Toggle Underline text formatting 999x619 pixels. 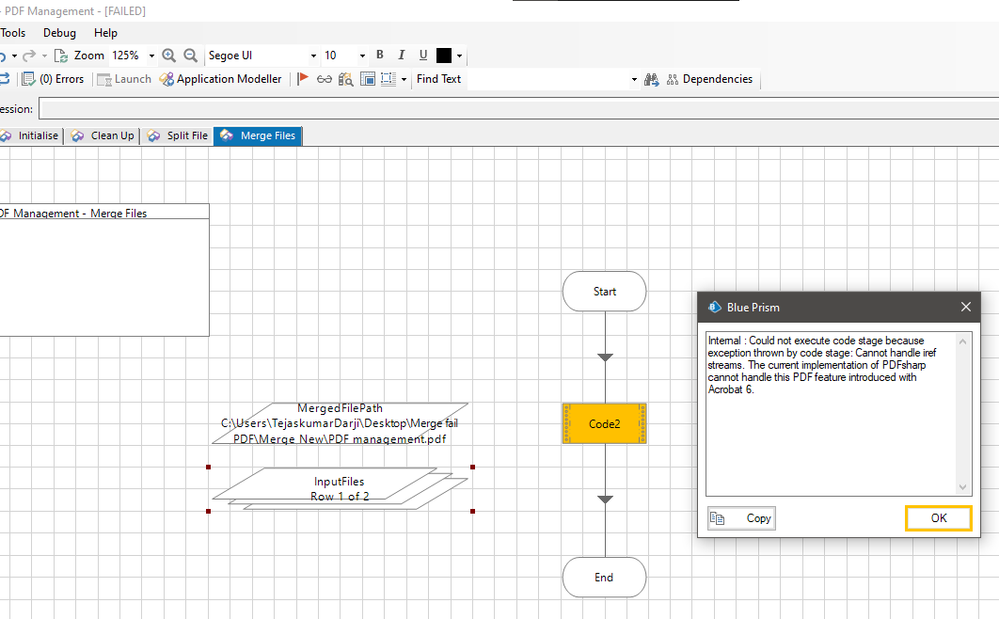[x=423, y=55]
